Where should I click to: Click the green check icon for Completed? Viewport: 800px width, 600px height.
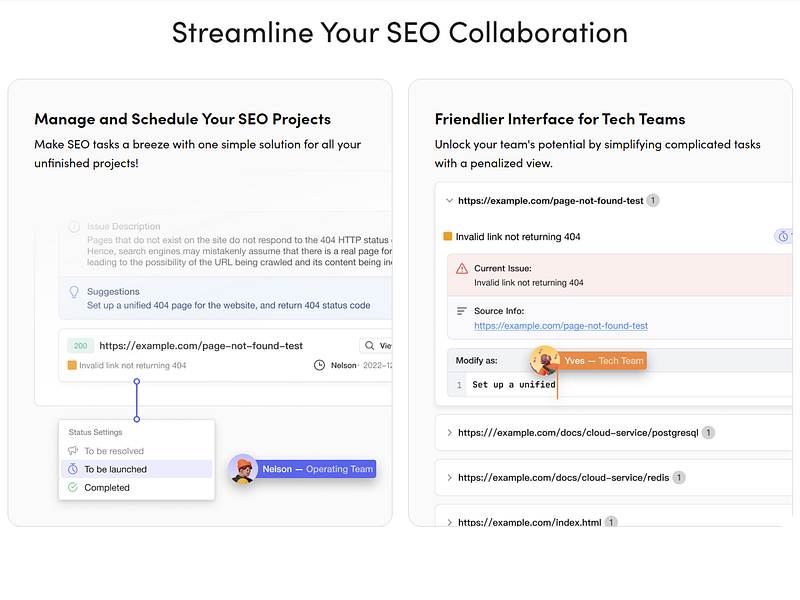pos(73,487)
